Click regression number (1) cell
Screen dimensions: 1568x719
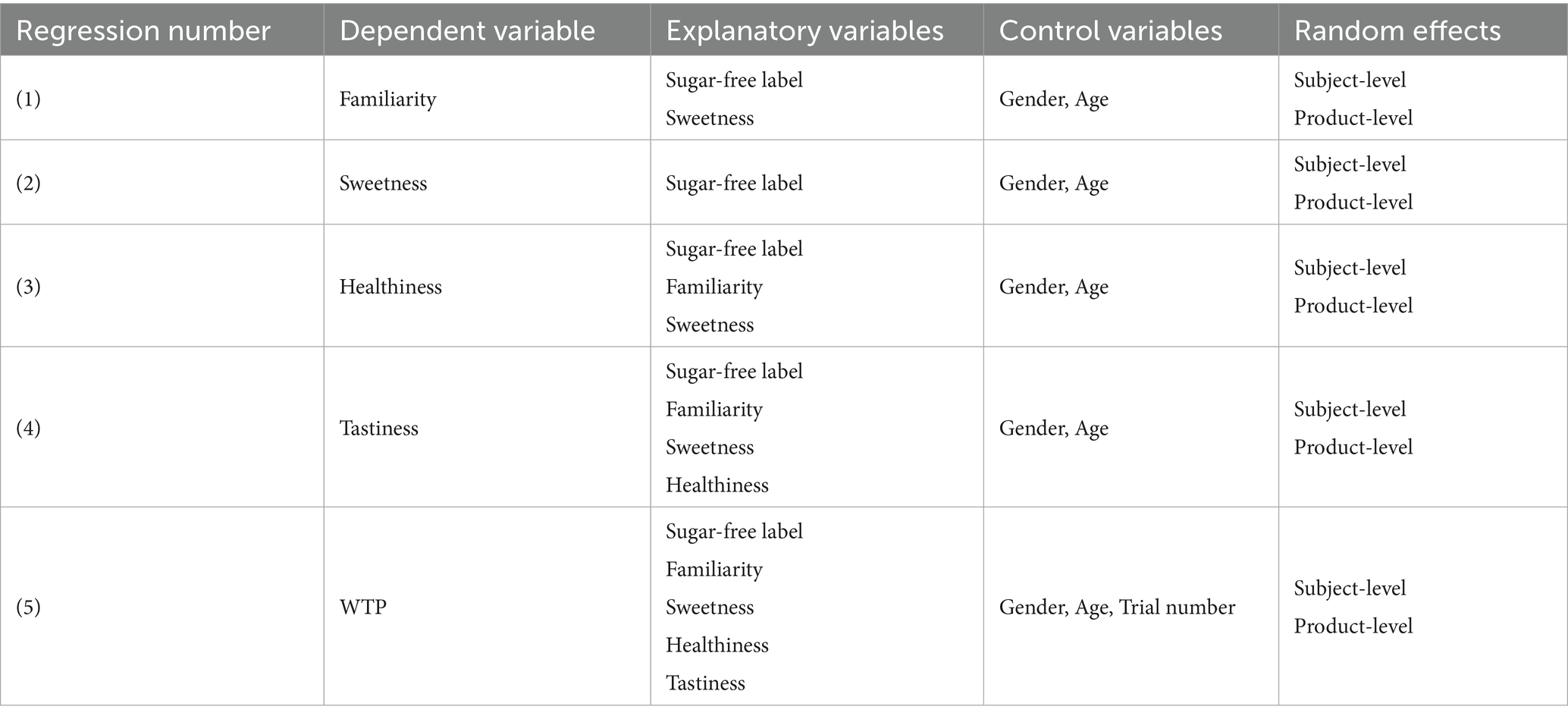(29, 99)
